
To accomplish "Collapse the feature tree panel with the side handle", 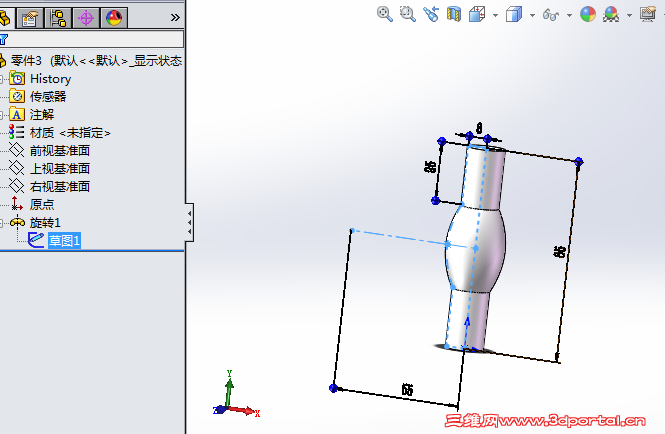I will [x=190, y=223].
